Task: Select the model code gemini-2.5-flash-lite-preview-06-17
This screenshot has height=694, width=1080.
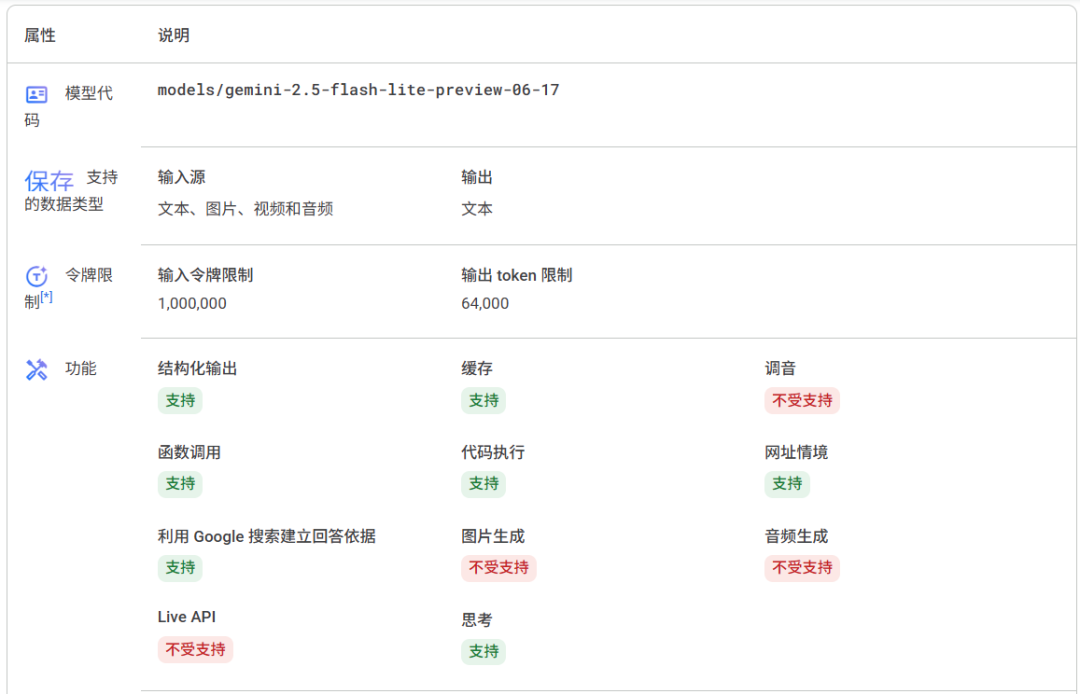Action: click(x=358, y=90)
